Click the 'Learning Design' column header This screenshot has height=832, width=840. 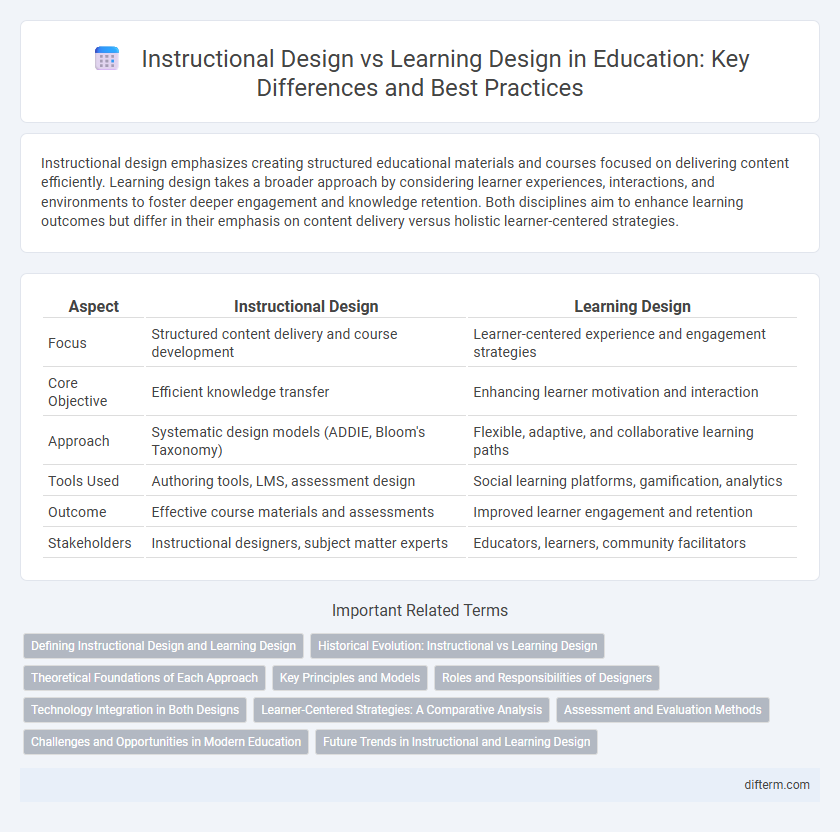point(632,307)
